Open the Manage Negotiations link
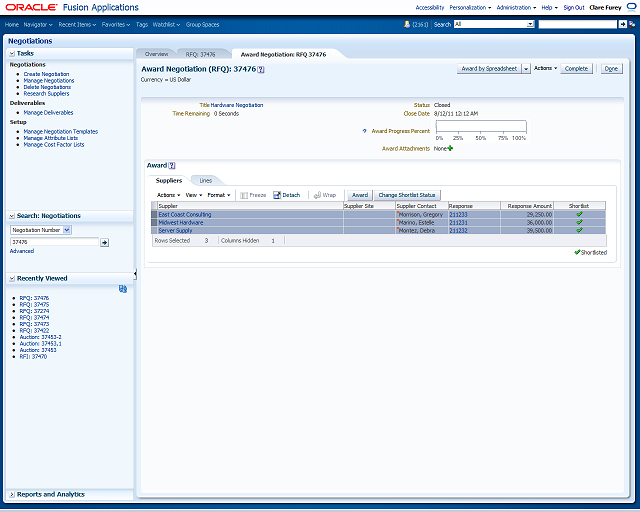 (49, 81)
